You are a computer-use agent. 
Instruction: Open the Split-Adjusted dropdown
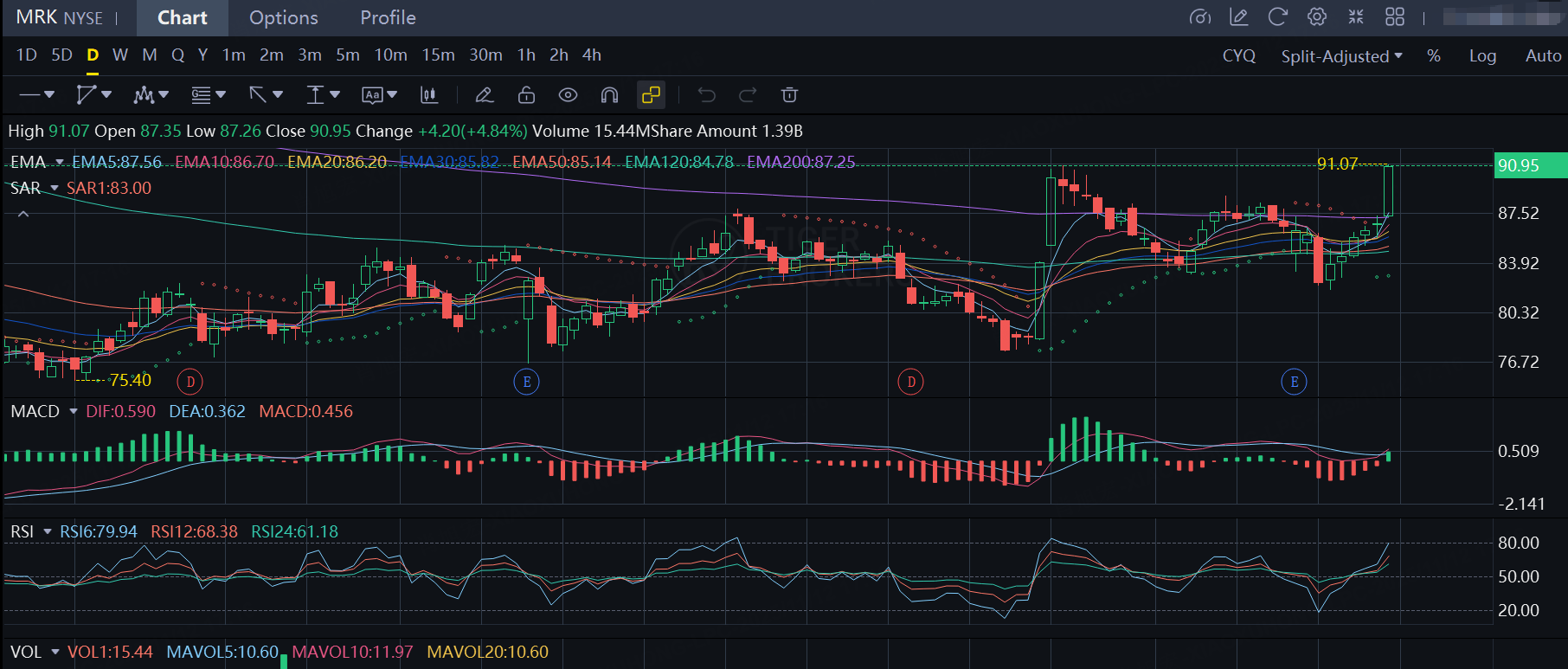[1340, 56]
